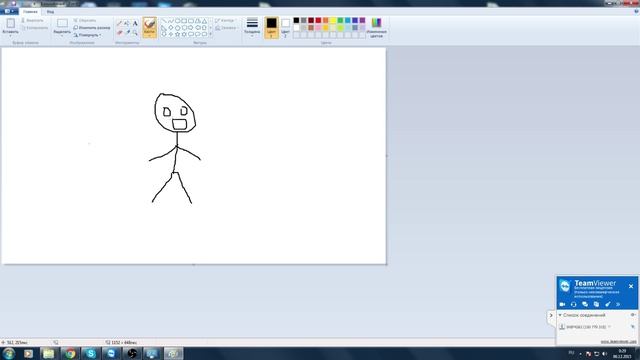640x360 pixels.
Task: Click the Select rectangle tool icon
Action: 62,23
